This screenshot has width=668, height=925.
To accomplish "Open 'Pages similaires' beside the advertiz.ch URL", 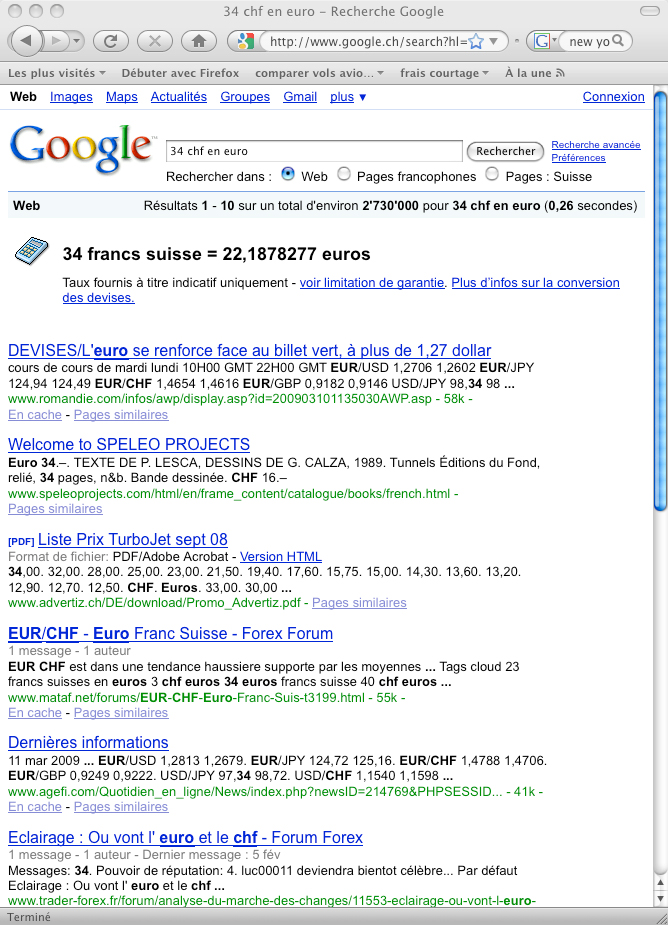I will (x=359, y=603).
